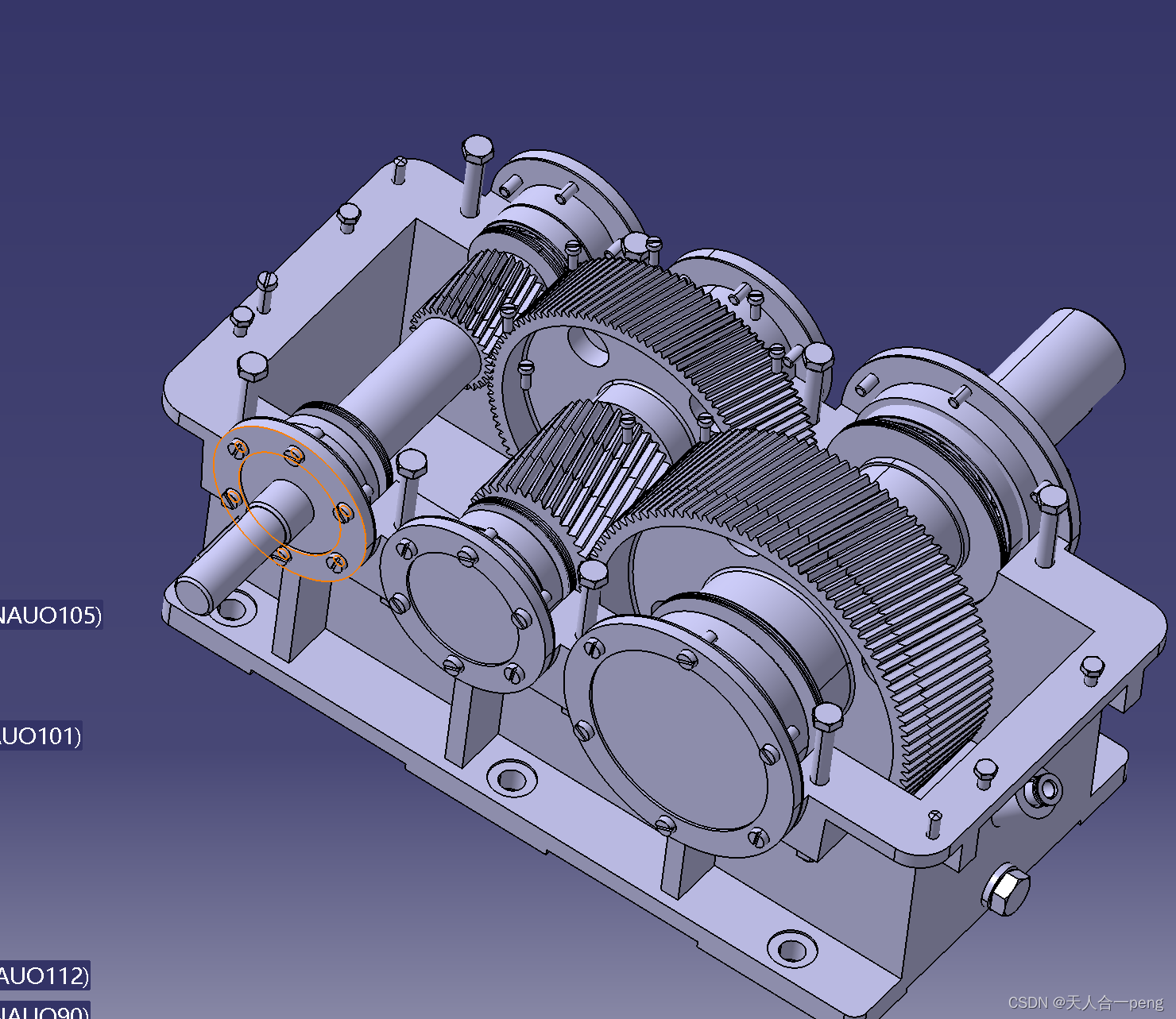Pick the tall hex bolt at housing top
The height and width of the screenshot is (1019, 1176).
pos(476,174)
